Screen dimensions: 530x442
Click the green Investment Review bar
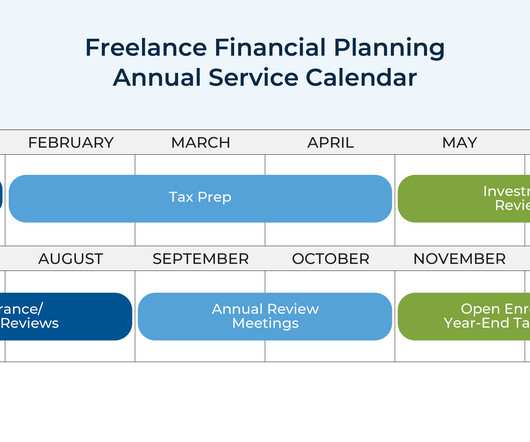464,199
